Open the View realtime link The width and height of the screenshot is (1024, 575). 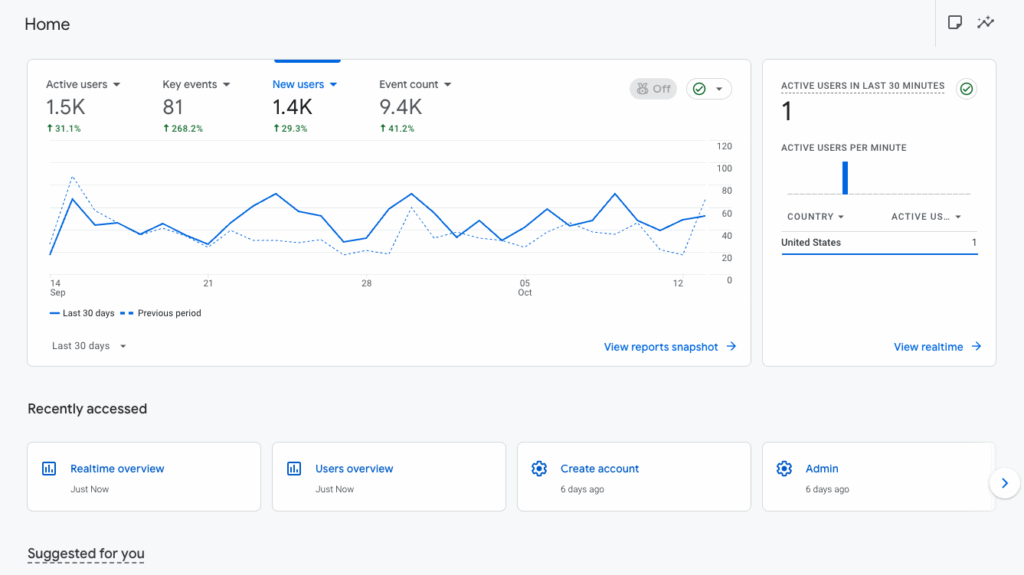point(937,347)
